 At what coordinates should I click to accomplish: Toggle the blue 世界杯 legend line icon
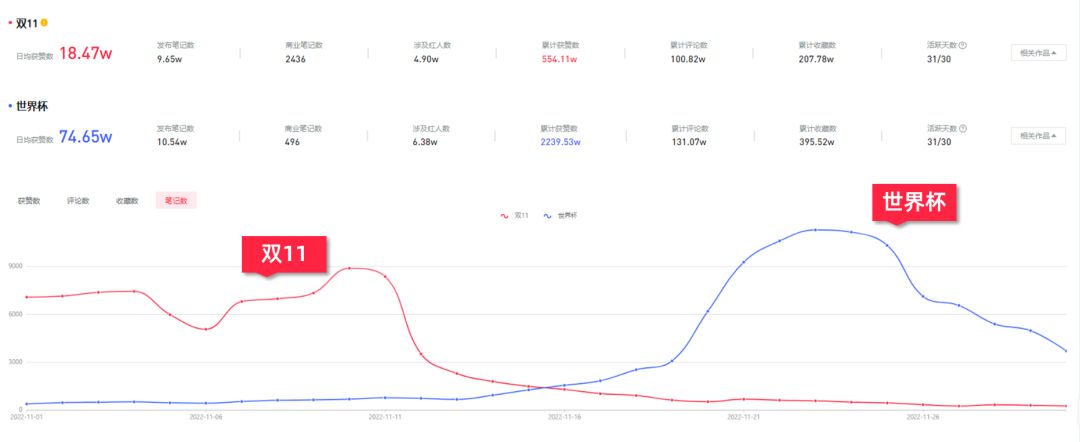[x=548, y=216]
